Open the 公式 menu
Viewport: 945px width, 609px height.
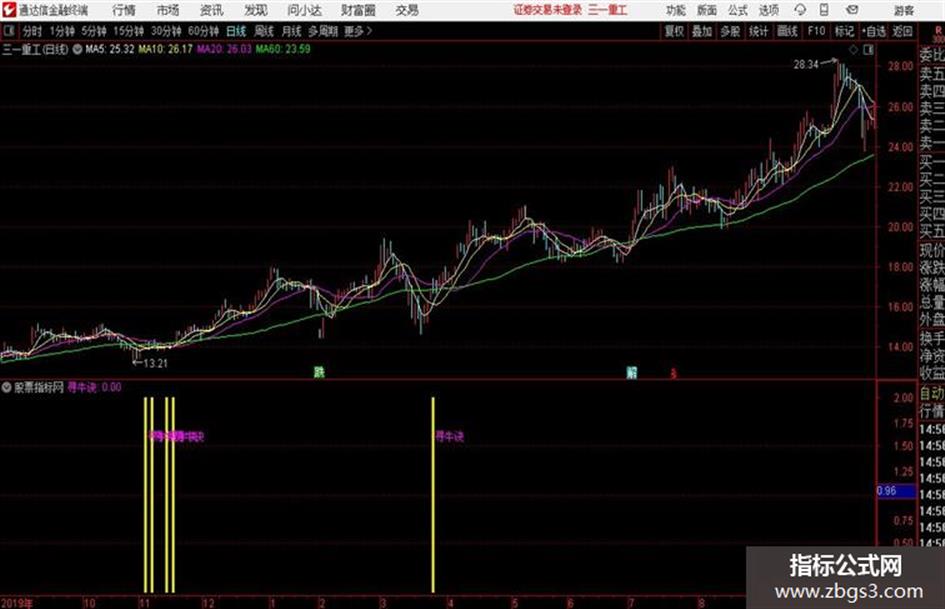tap(737, 10)
